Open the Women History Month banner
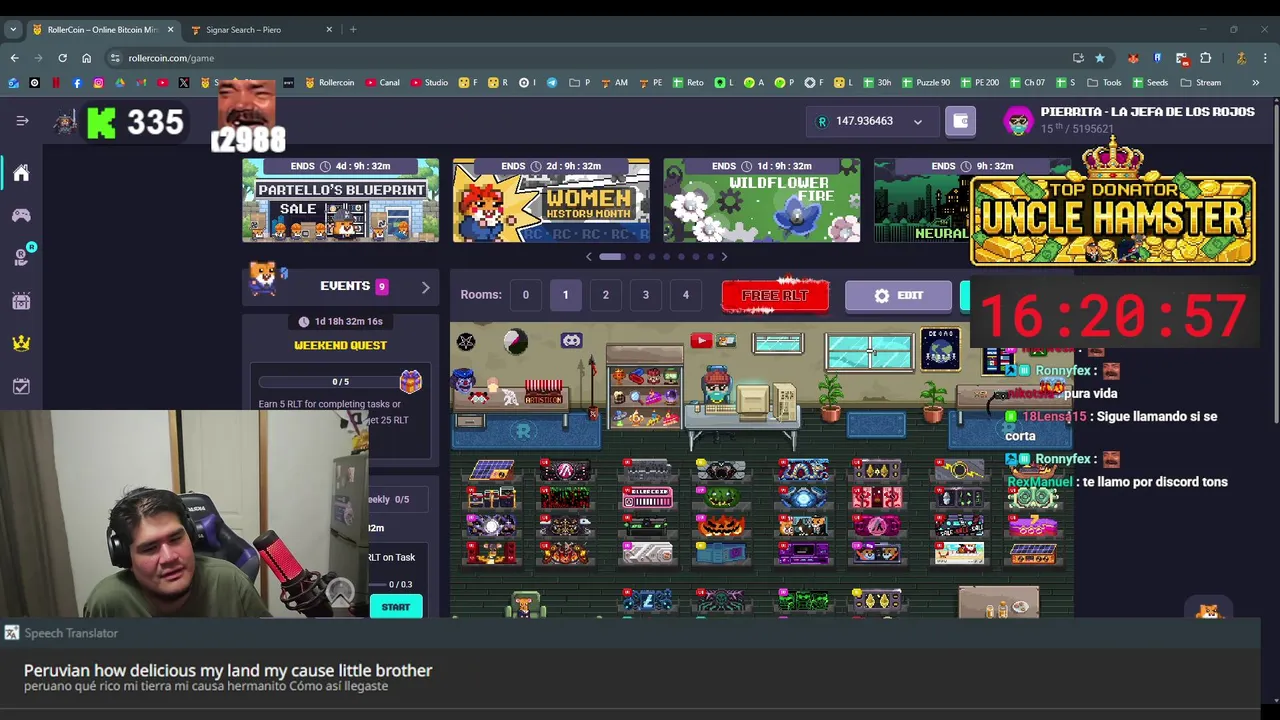This screenshot has width=1280, height=720. click(x=551, y=200)
